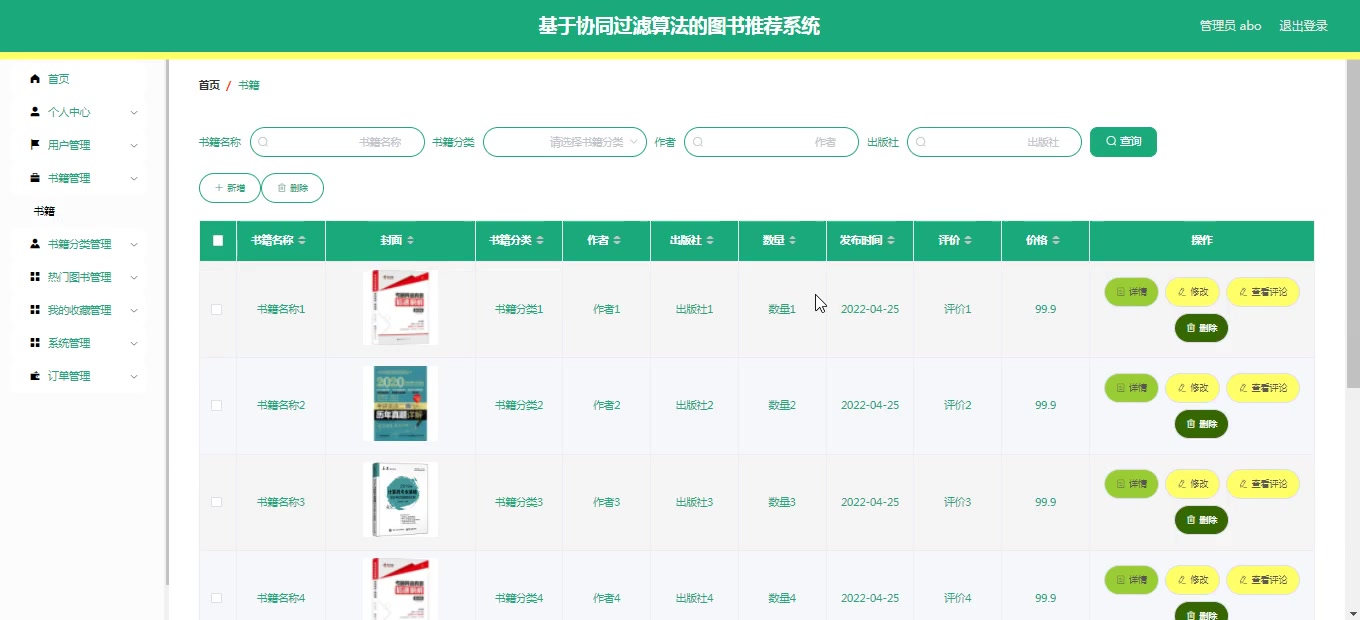Click the chart icon next to 订单管理
The height and width of the screenshot is (620, 1360).
coord(33,375)
